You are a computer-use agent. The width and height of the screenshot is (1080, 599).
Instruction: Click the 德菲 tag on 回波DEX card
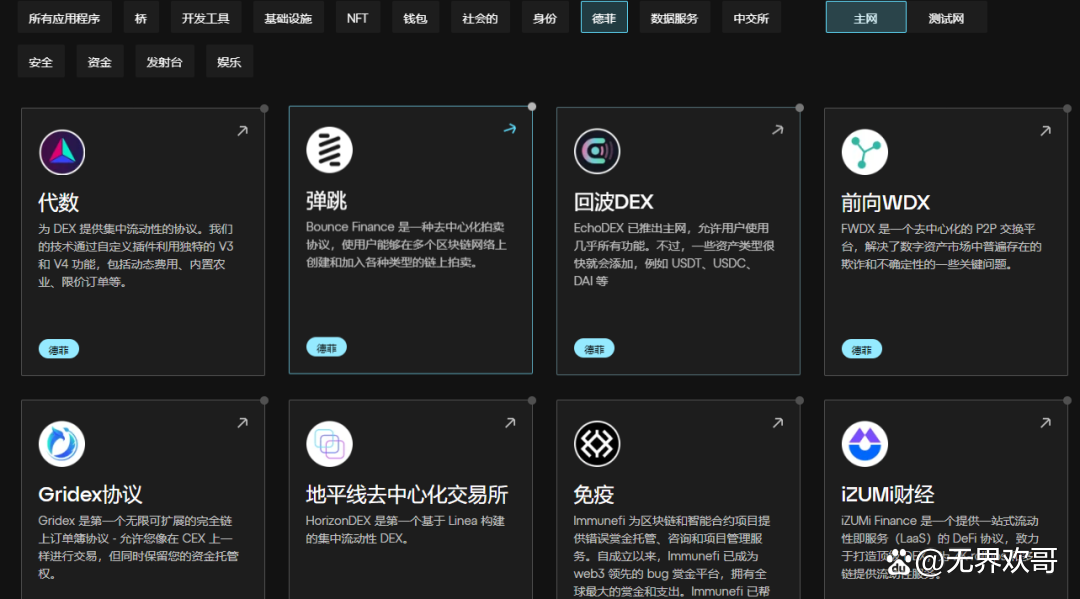pos(594,349)
